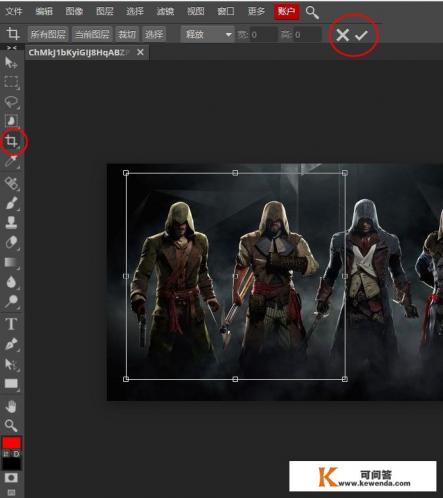Image resolution: width=443 pixels, height=498 pixels.
Task: Open the 文件 menu
Action: point(14,11)
